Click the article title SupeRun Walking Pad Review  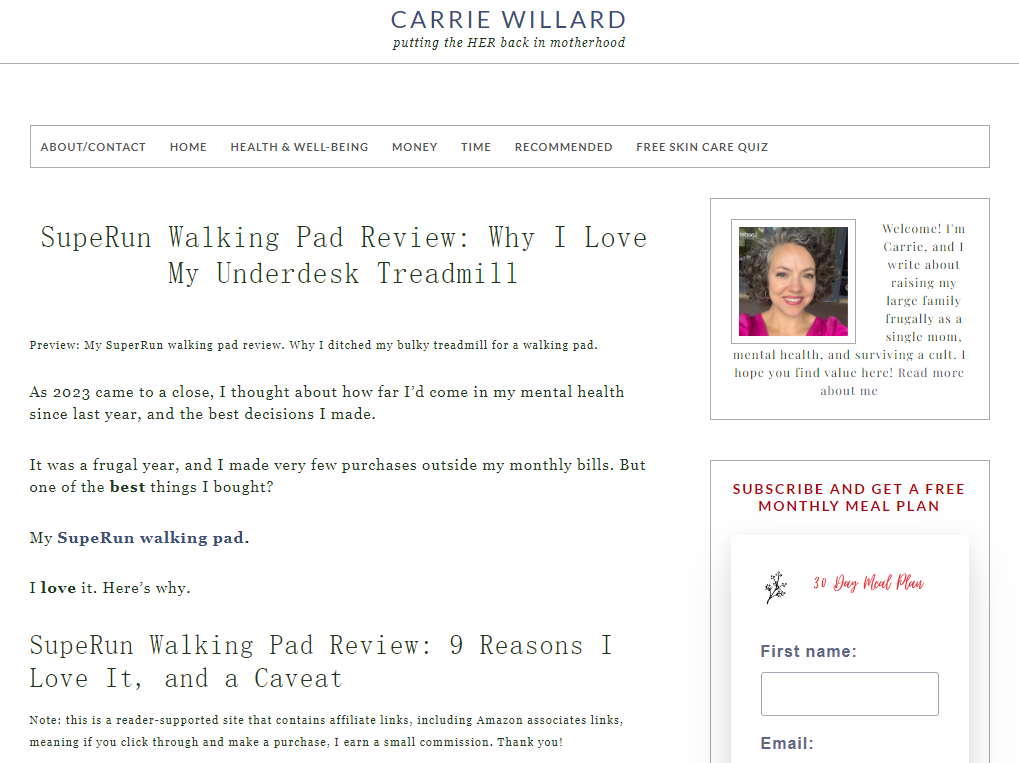click(343, 255)
